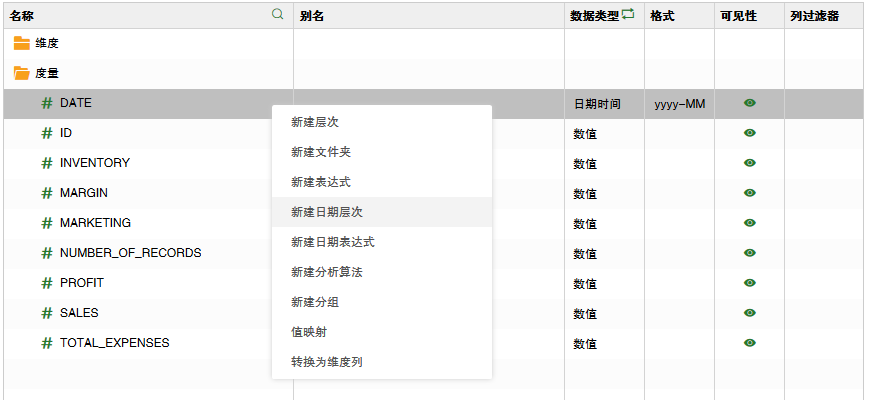Click the 维度 folder icon

pos(22,44)
